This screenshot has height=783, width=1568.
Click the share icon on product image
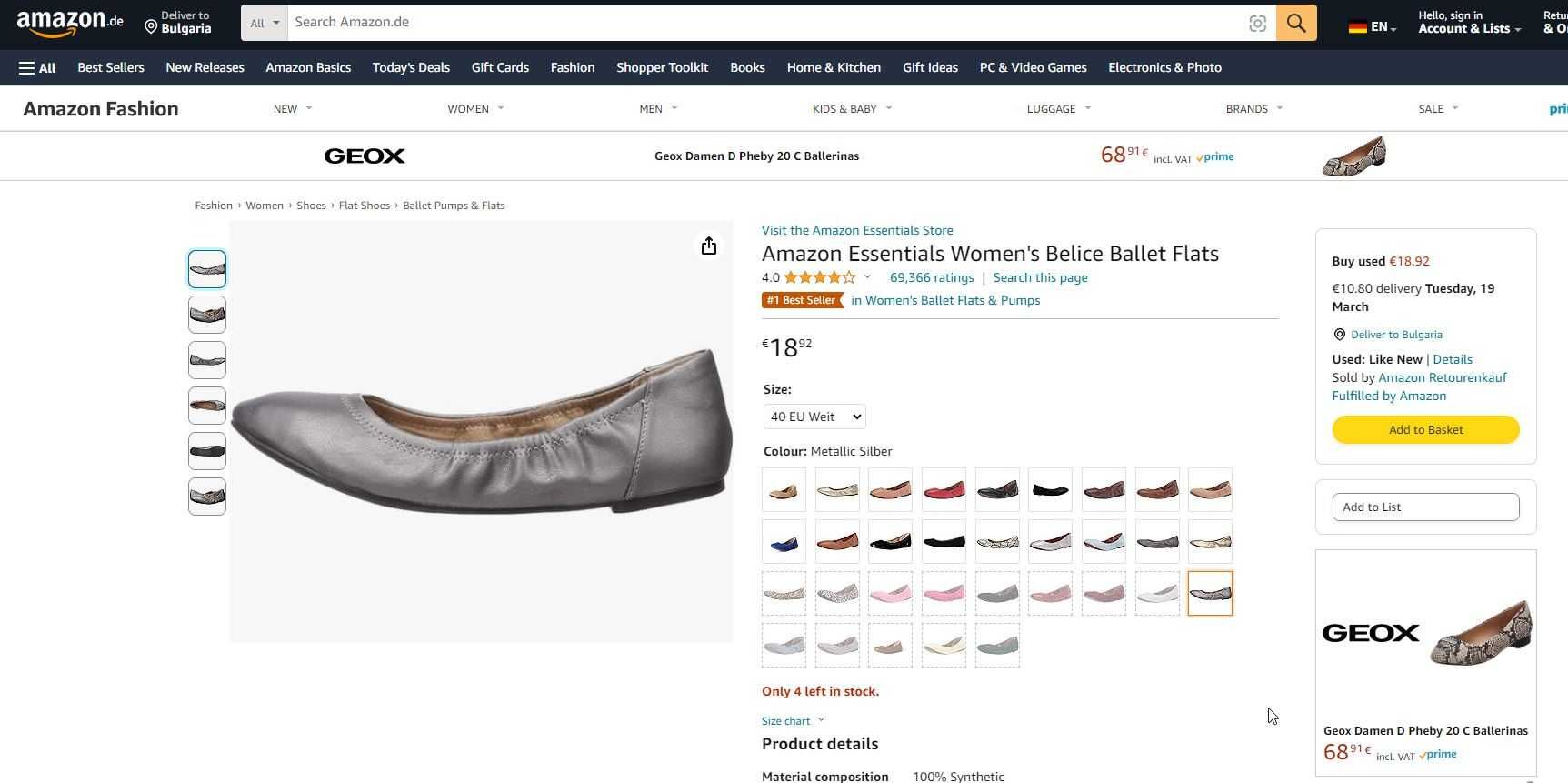pyautogui.click(x=709, y=246)
